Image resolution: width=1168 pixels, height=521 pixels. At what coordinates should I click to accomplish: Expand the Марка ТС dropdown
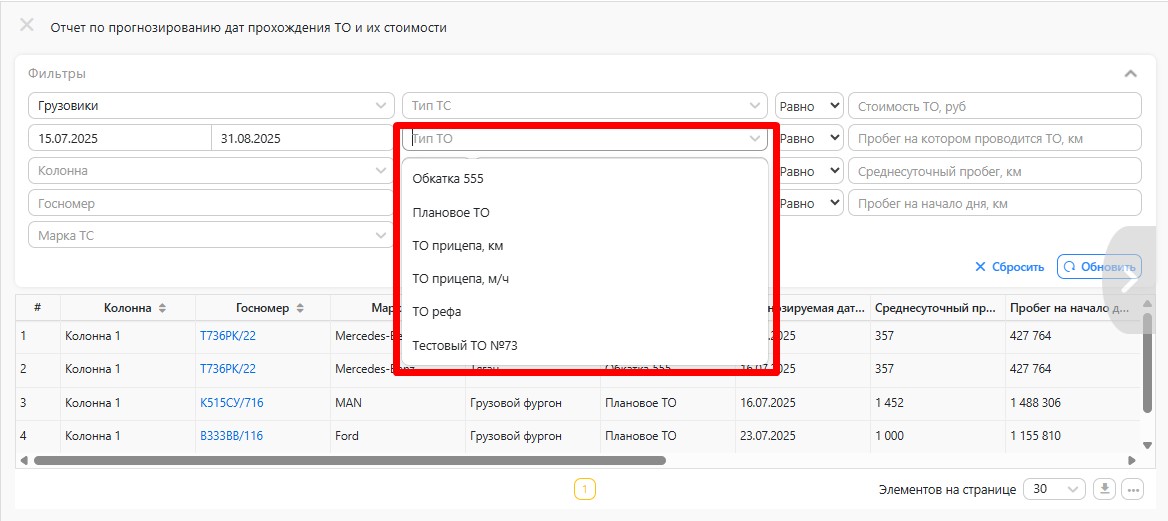coord(211,236)
